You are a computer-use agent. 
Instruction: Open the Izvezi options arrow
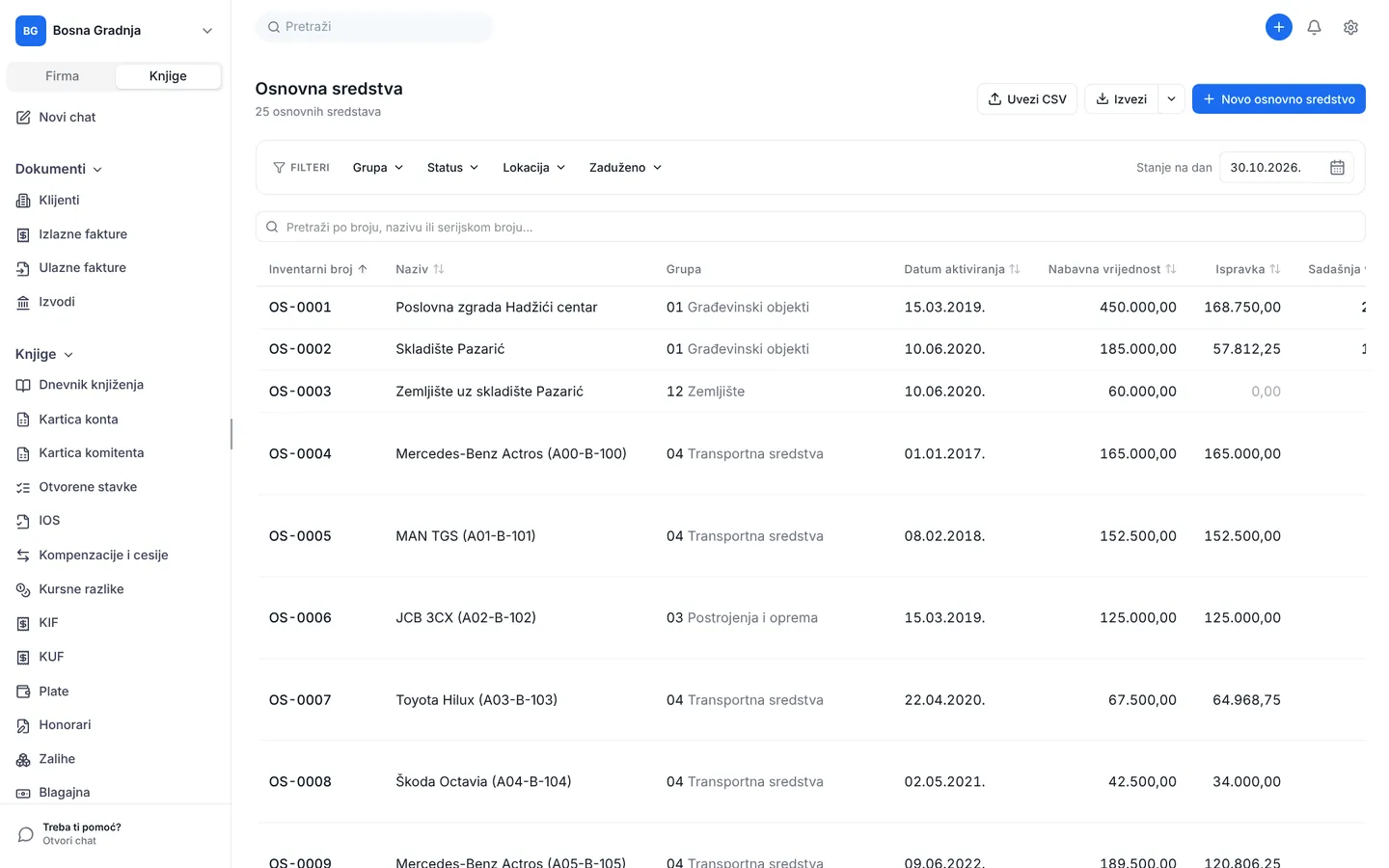point(1171,99)
